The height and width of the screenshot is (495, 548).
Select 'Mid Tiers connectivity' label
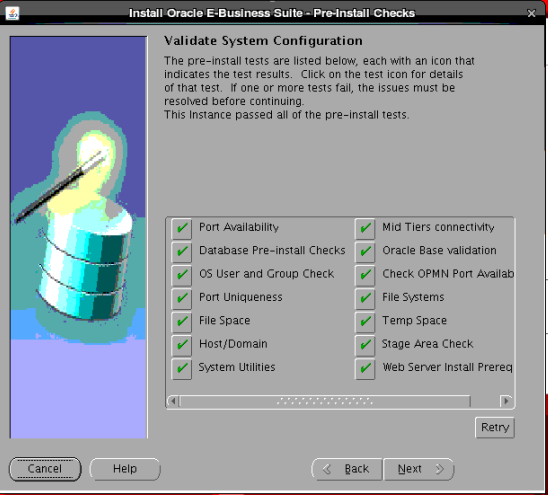pos(438,227)
